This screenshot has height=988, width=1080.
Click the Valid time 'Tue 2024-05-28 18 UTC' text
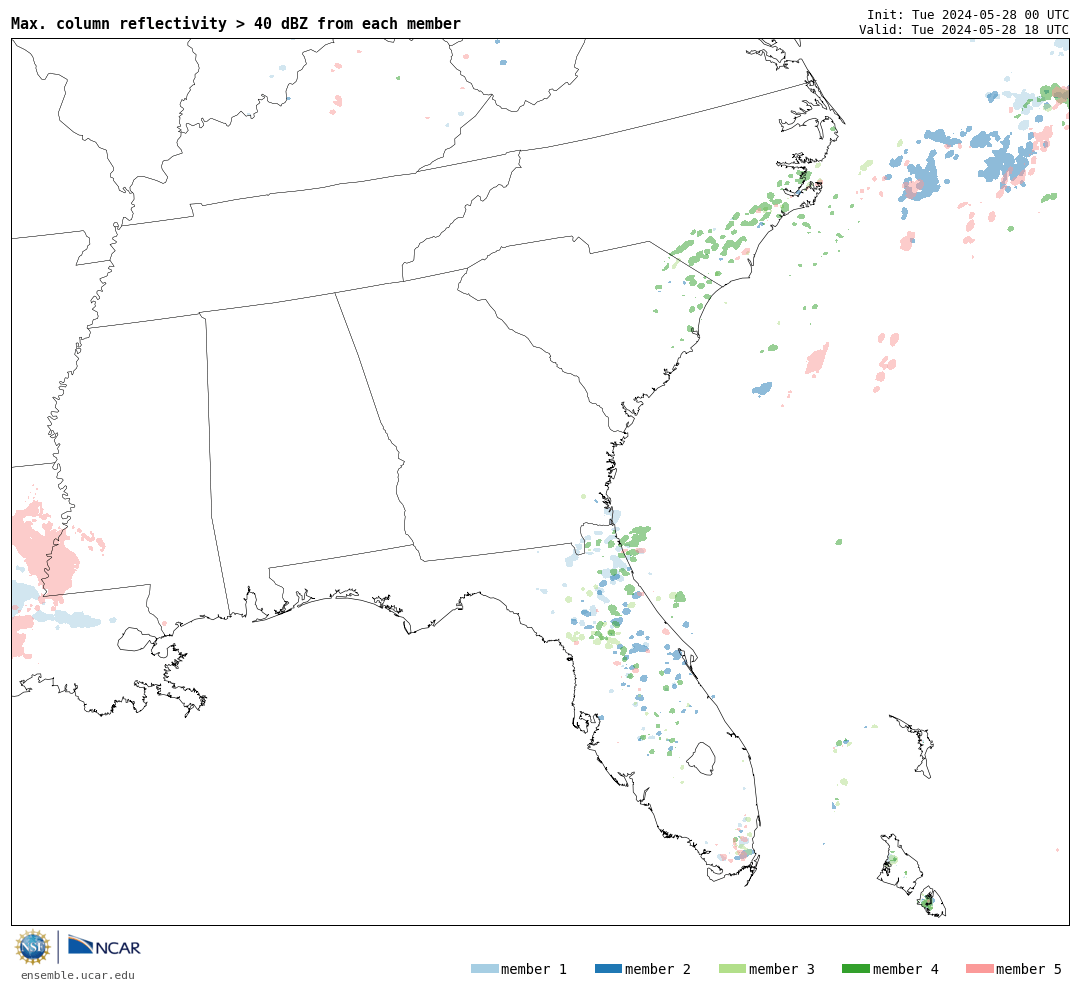point(990,30)
